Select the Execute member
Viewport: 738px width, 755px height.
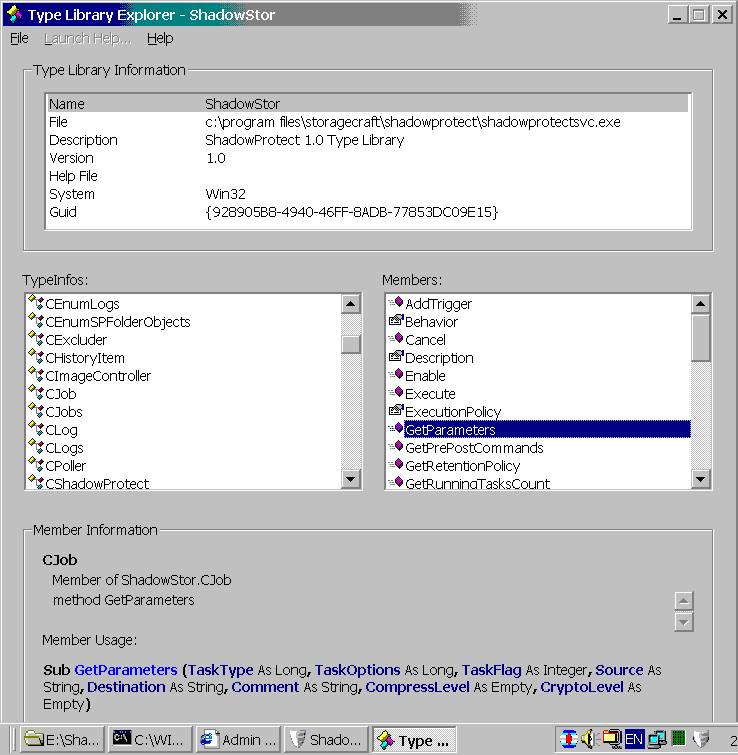(430, 394)
